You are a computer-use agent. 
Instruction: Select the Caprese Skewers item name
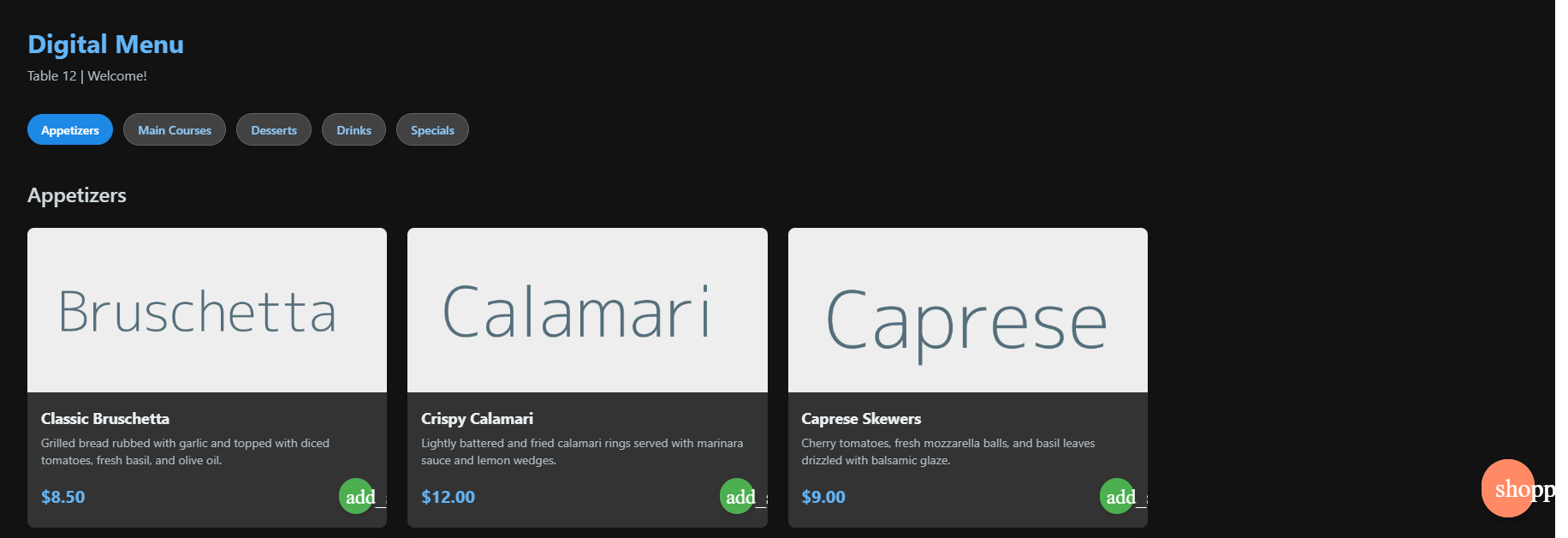[x=861, y=419]
